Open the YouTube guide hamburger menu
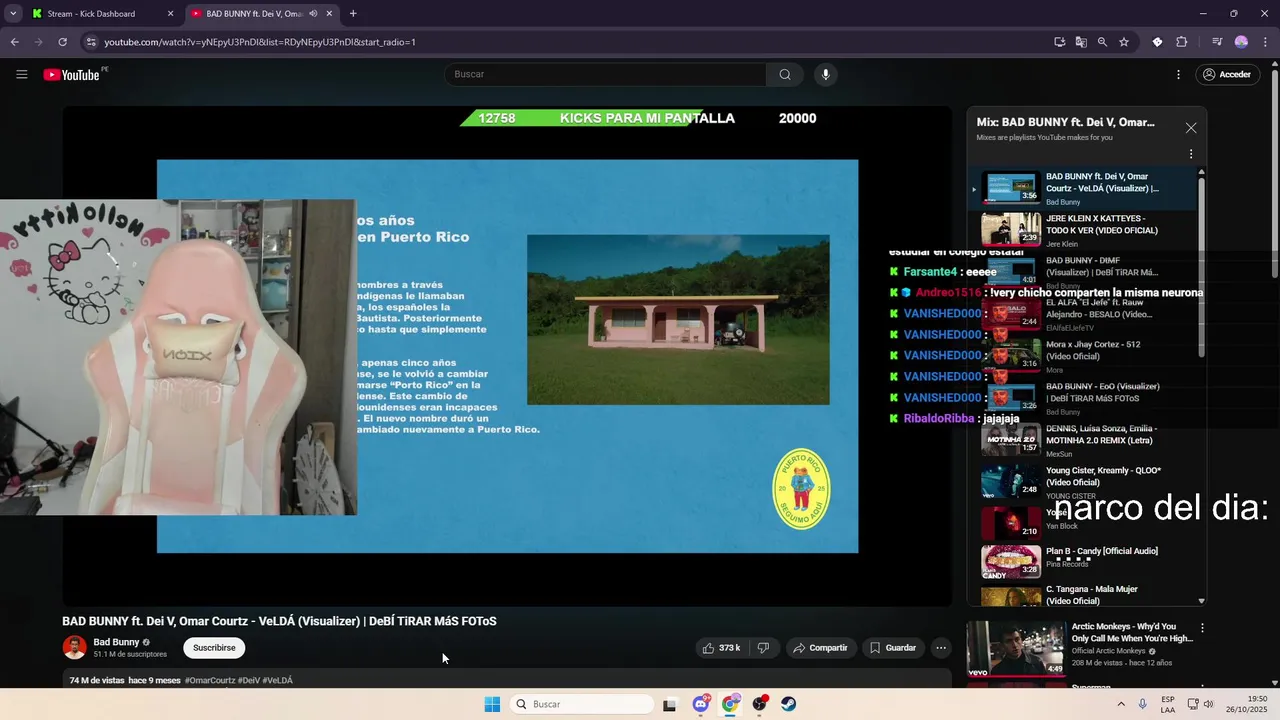 point(22,74)
